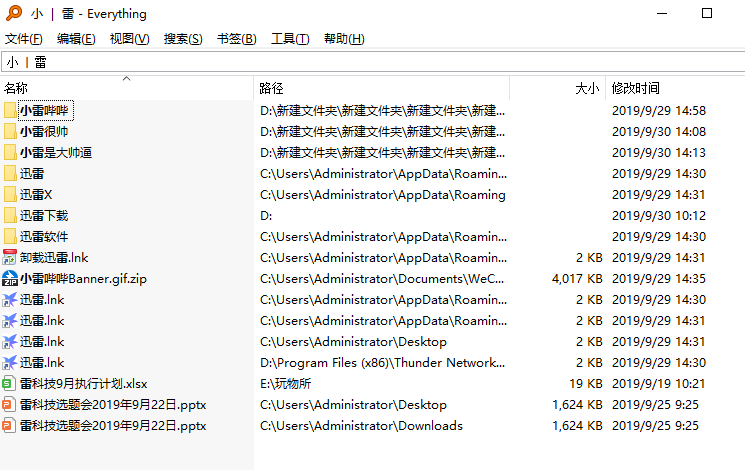Click the 4,017 KB size value
The height and width of the screenshot is (470, 745).
coord(577,278)
